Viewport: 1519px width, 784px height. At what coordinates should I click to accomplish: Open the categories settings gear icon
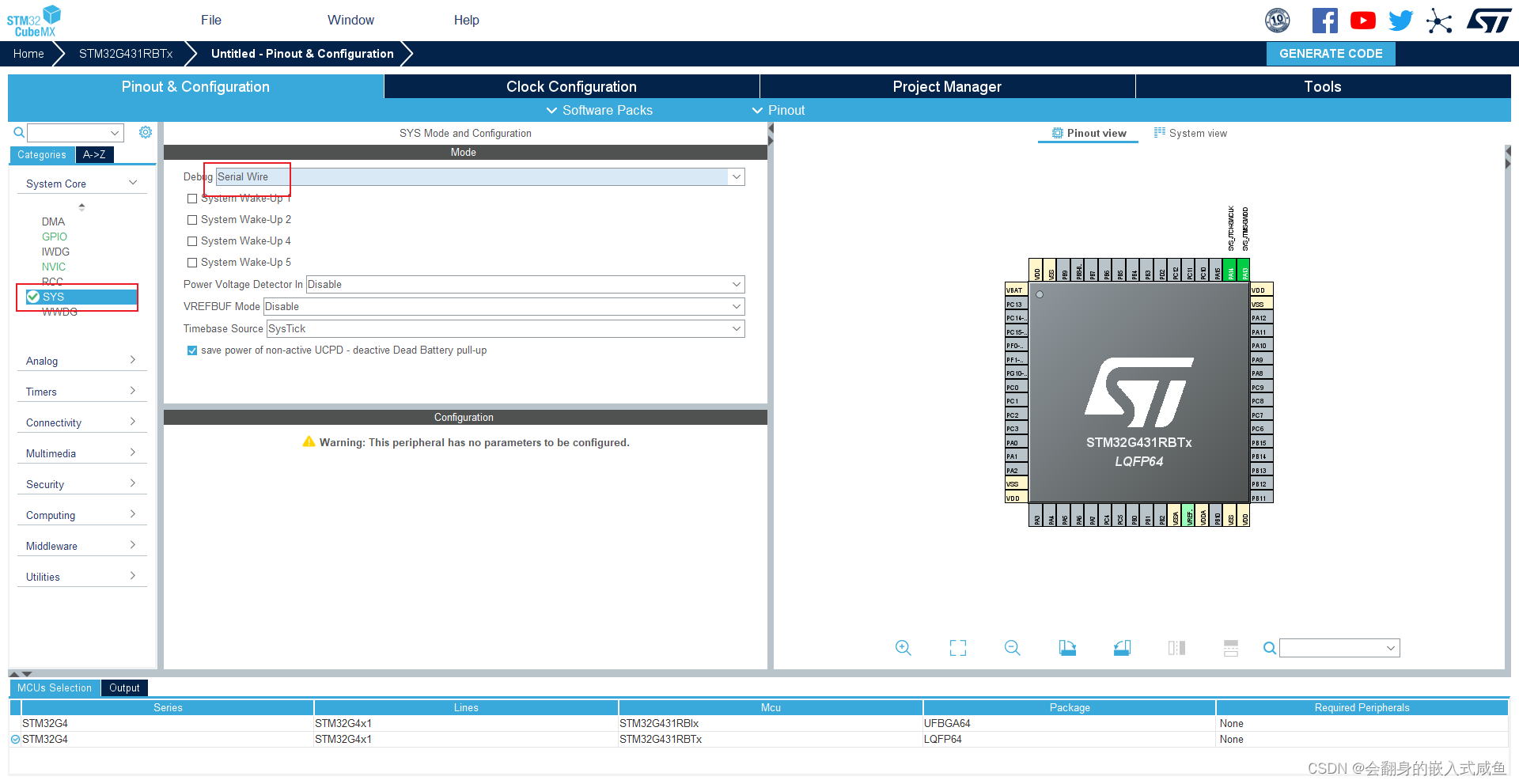(x=146, y=132)
